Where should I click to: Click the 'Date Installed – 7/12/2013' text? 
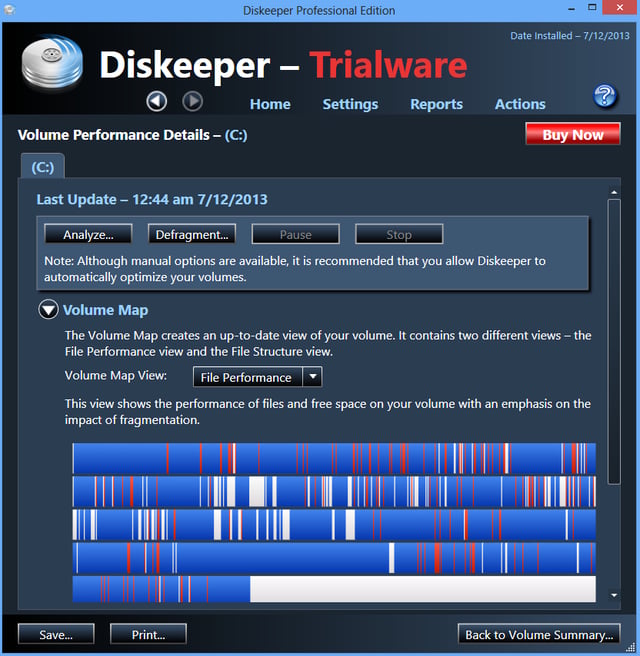point(570,36)
